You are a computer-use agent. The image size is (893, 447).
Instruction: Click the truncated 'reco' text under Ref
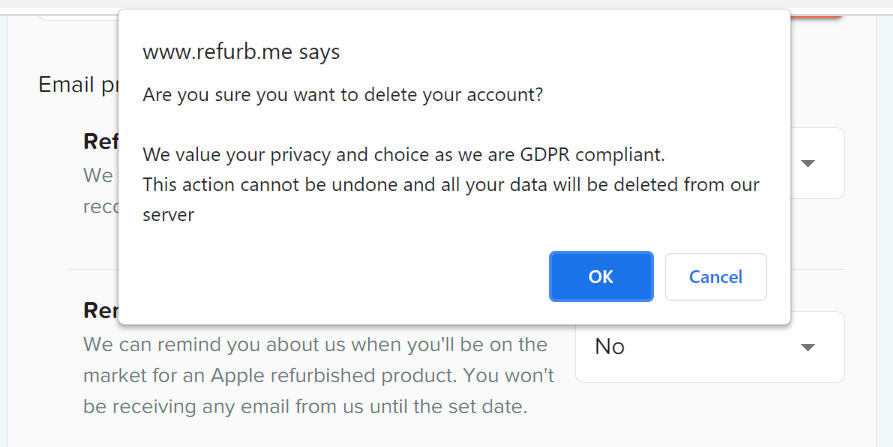[x=100, y=207]
